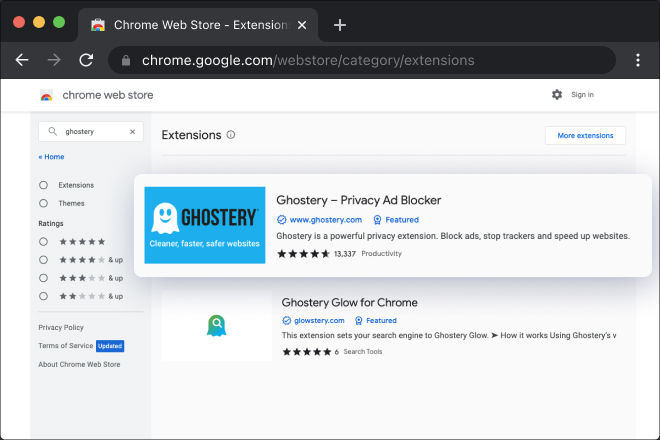
Task: Click the More extensions button
Action: [585, 135]
